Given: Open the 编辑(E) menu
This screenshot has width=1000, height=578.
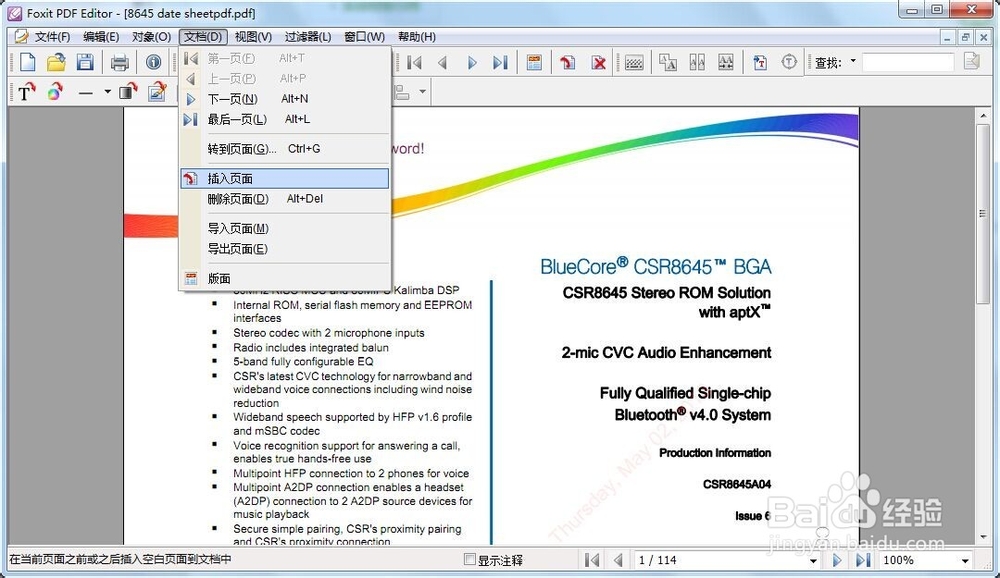Looking at the screenshot, I should coord(101,36).
